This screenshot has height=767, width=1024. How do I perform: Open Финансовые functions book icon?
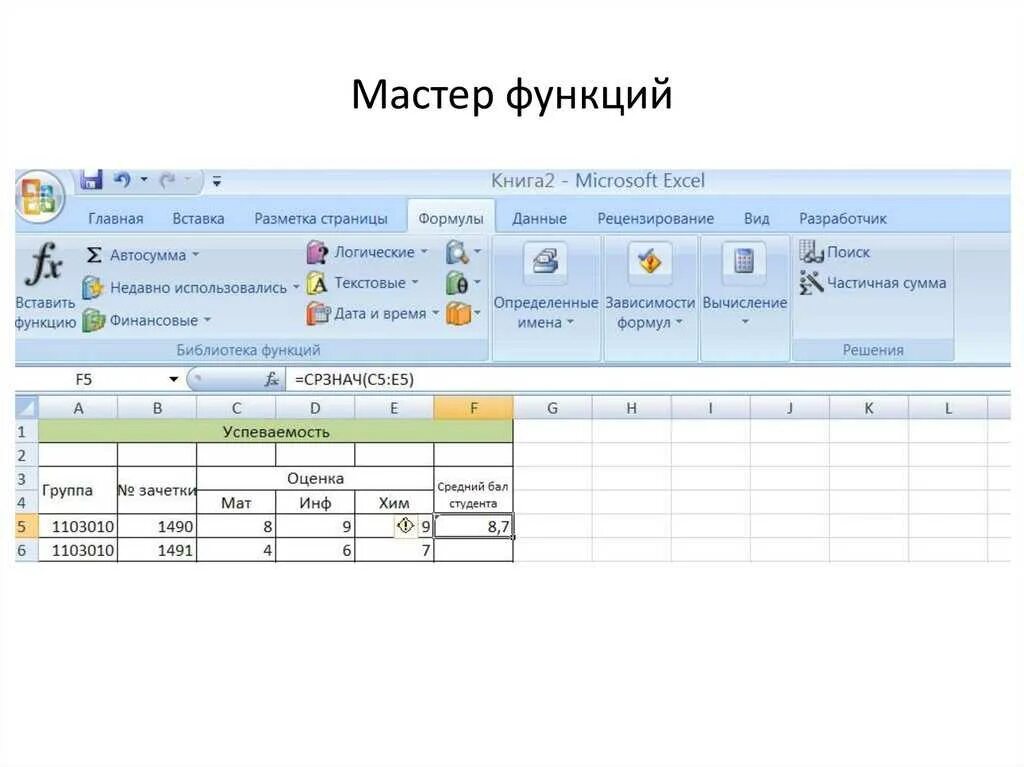[93, 321]
